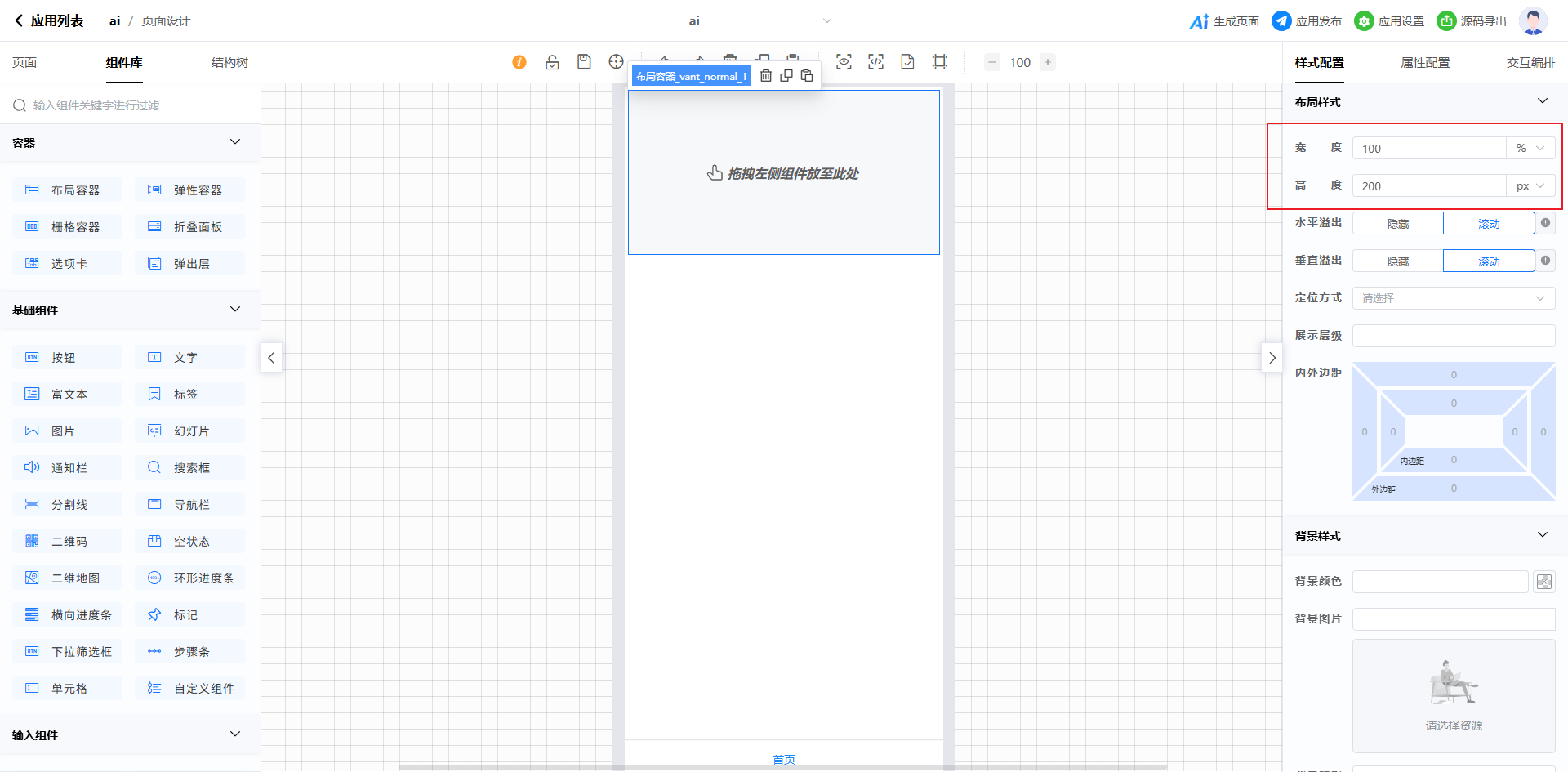
Task: Click the lock icon in toolbar
Action: click(x=552, y=62)
